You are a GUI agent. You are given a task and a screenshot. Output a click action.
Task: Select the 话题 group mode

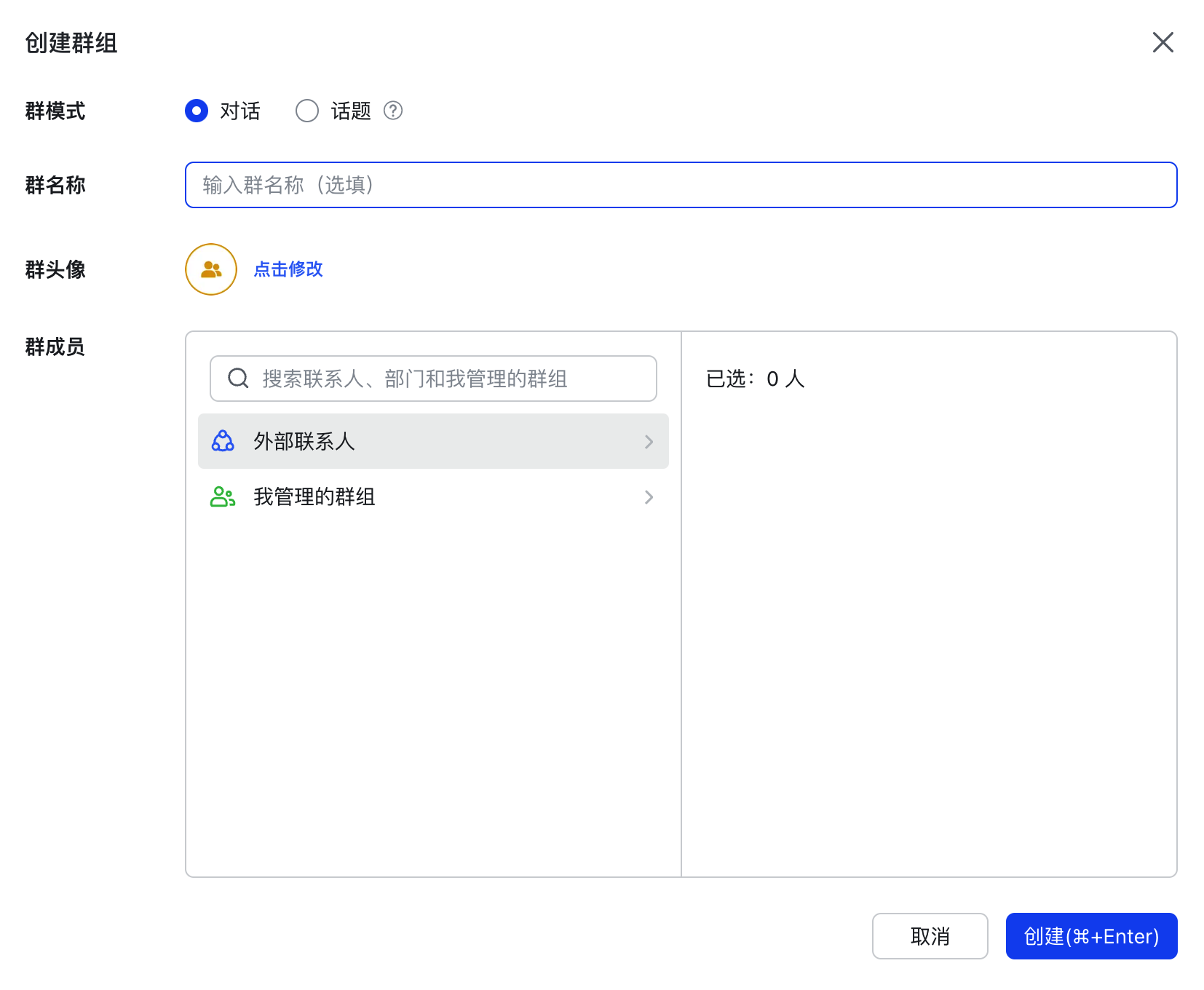coord(306,111)
